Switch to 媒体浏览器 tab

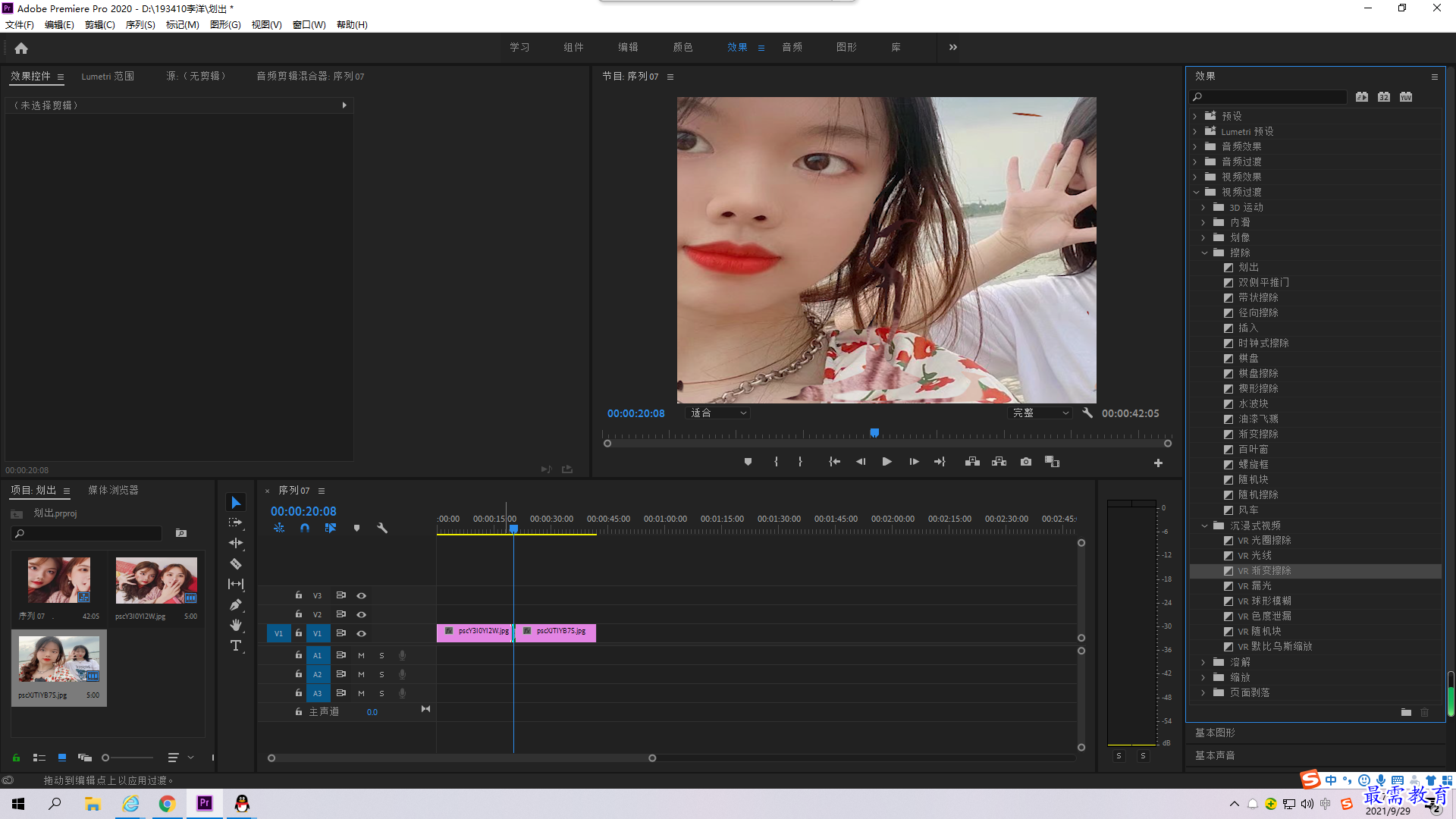click(113, 490)
